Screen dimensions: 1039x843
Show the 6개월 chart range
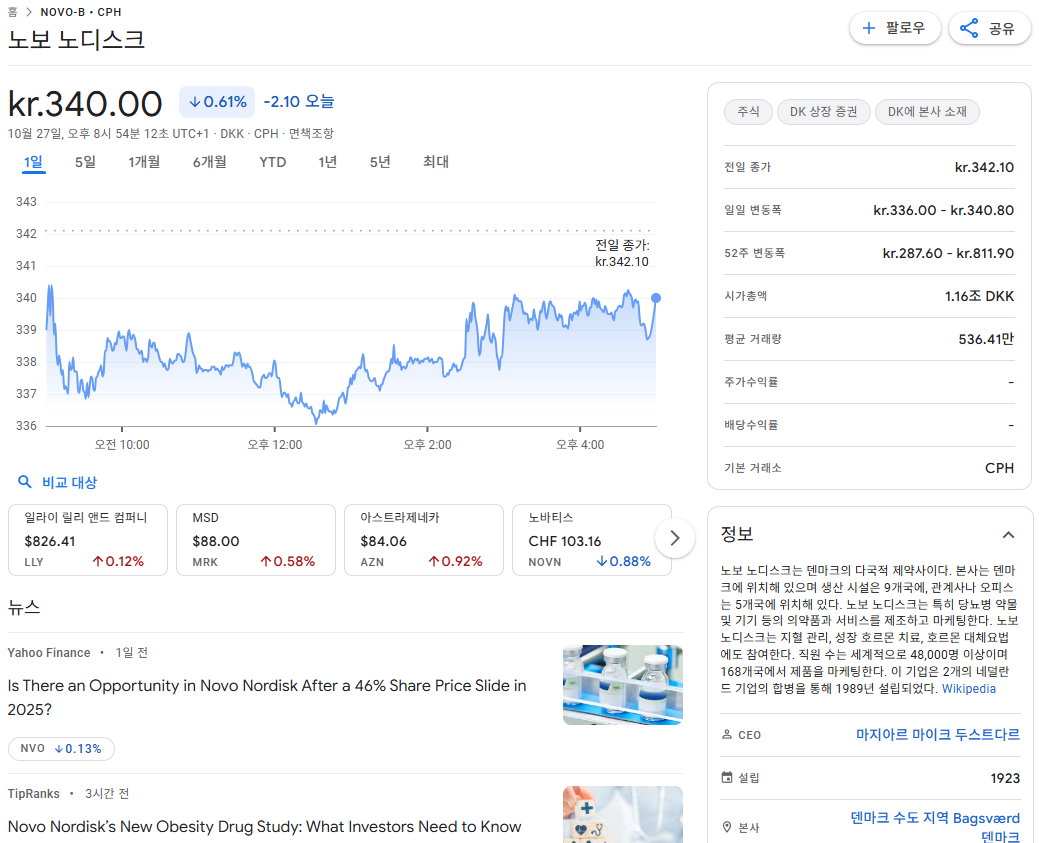(209, 162)
